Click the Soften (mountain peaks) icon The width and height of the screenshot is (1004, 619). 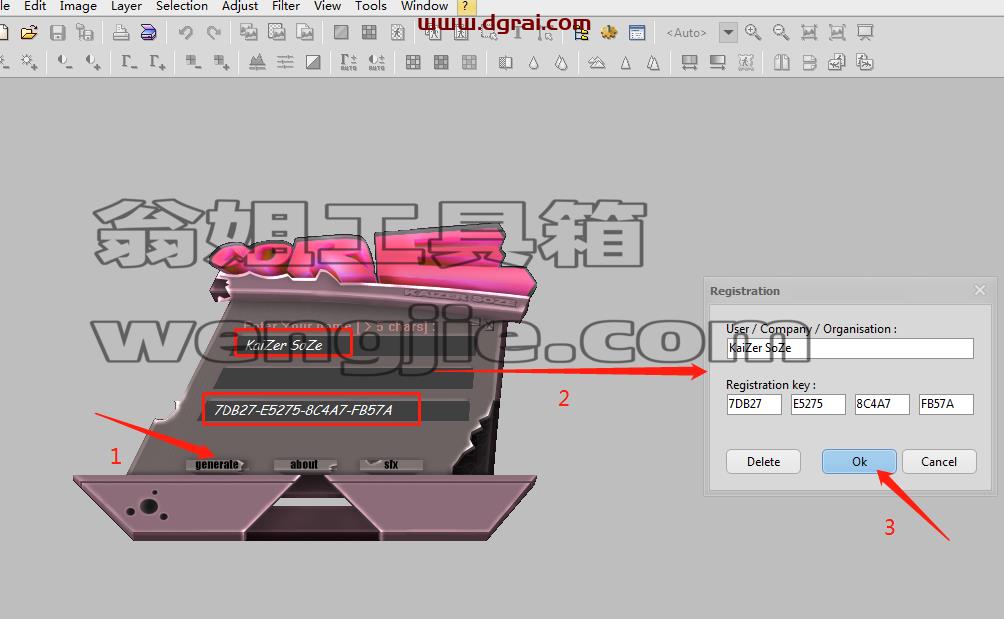click(597, 62)
